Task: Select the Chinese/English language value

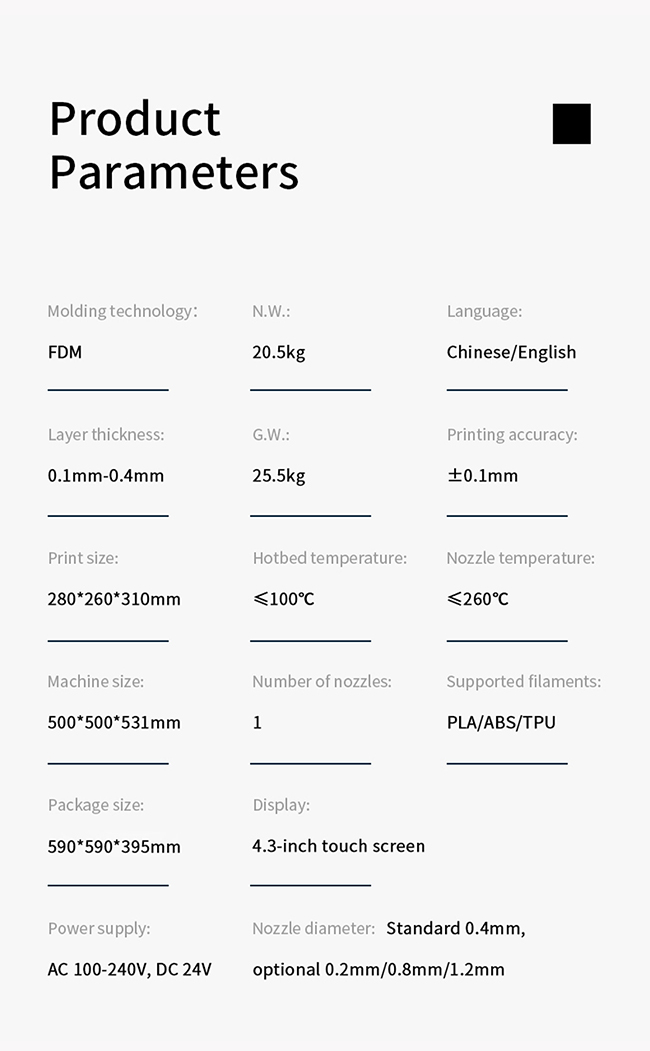Action: pos(511,353)
